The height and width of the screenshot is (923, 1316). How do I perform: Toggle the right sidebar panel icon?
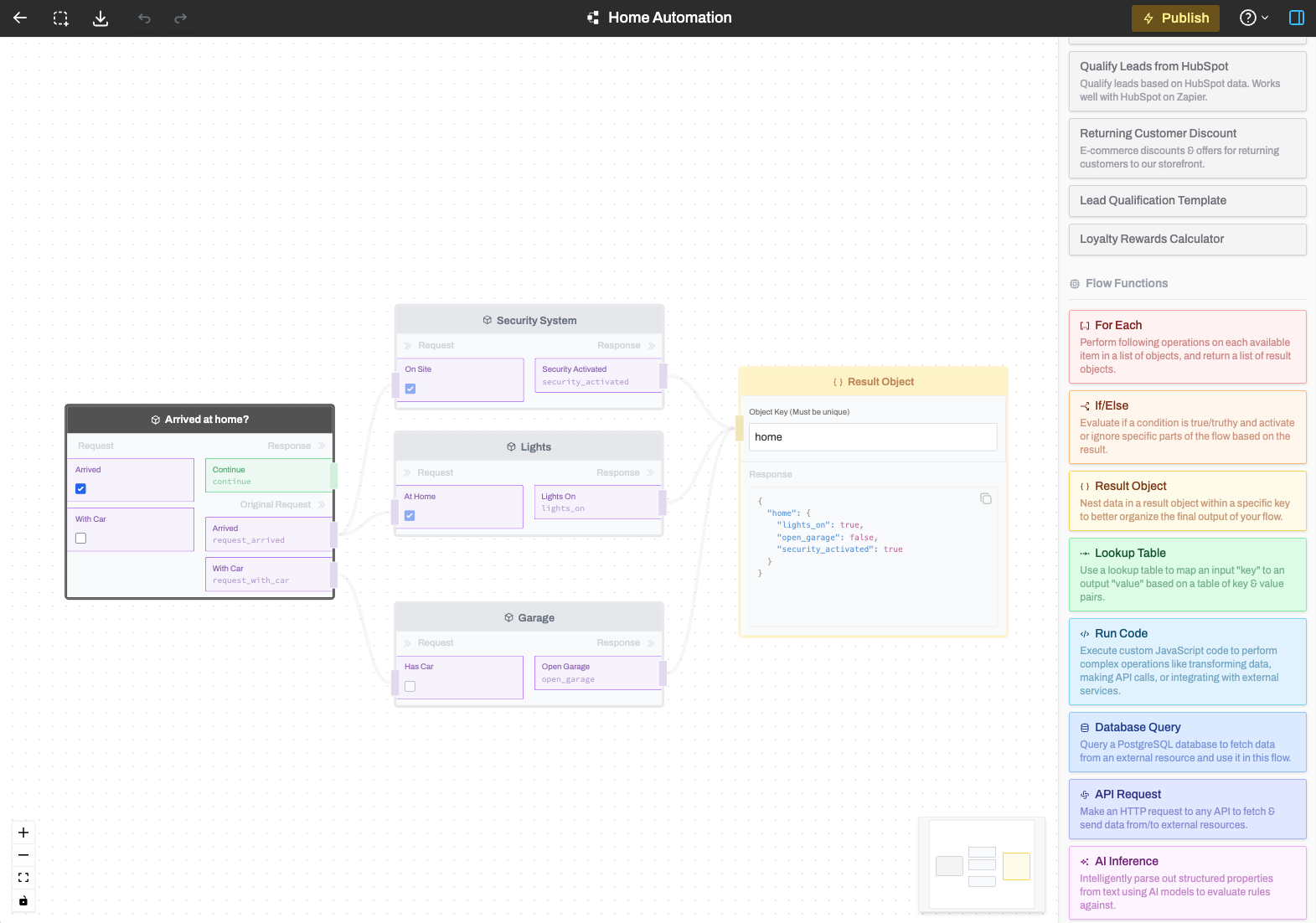[1297, 18]
